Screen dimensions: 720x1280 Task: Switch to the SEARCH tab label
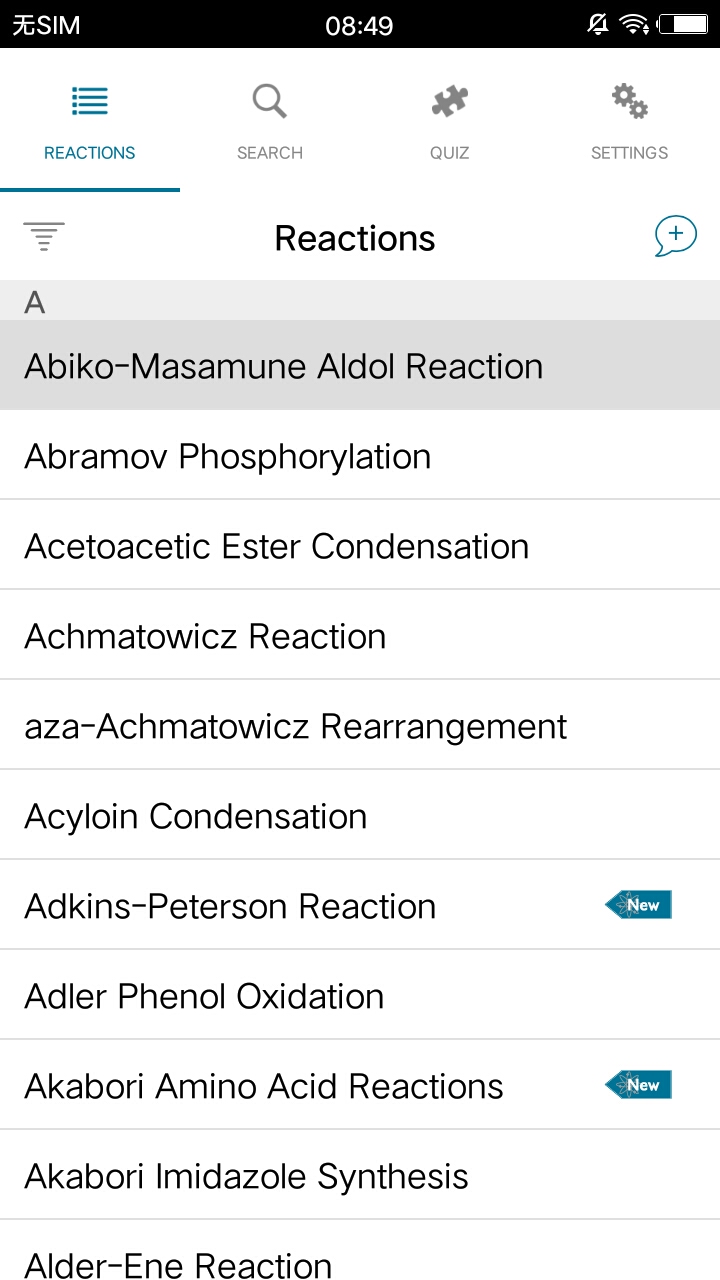tap(270, 153)
